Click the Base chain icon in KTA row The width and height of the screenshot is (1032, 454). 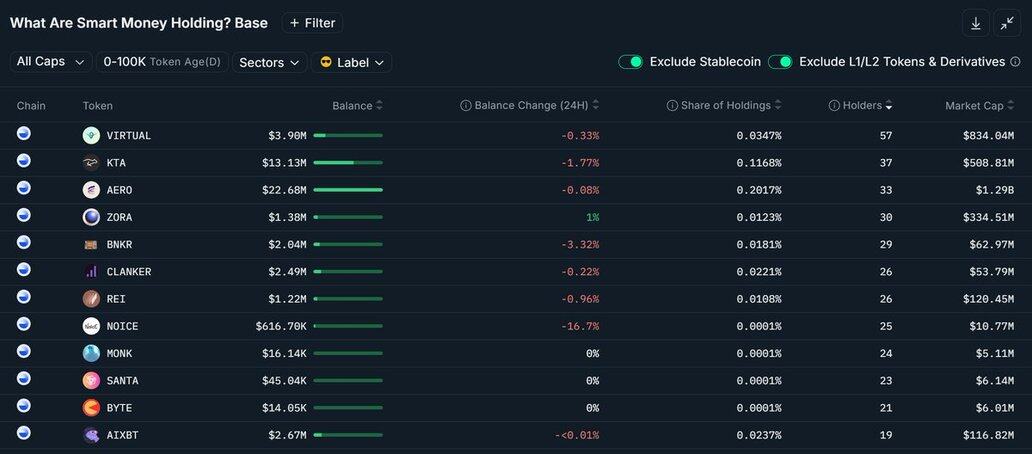click(x=24, y=161)
